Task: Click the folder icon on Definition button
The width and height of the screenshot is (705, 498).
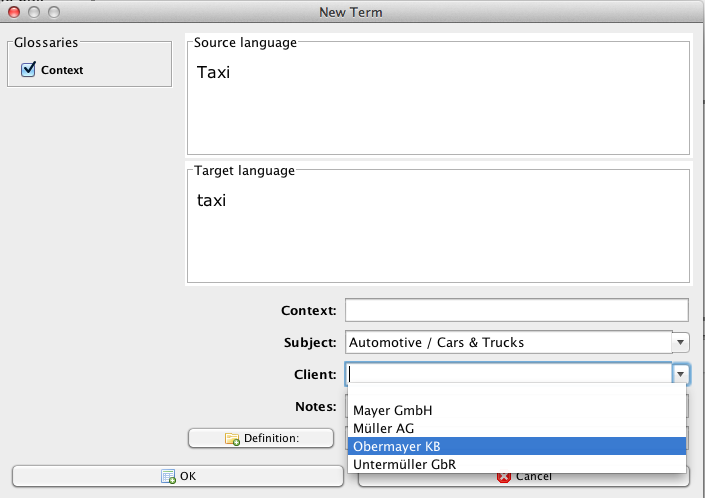Action: pos(232,438)
